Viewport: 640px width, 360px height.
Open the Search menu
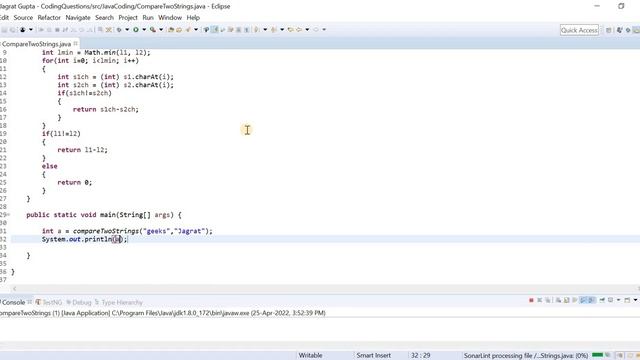(x=104, y=18)
